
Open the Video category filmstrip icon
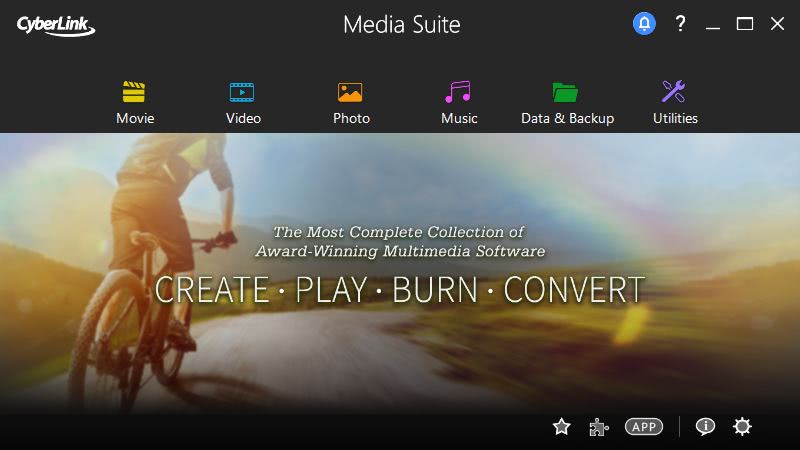242,92
